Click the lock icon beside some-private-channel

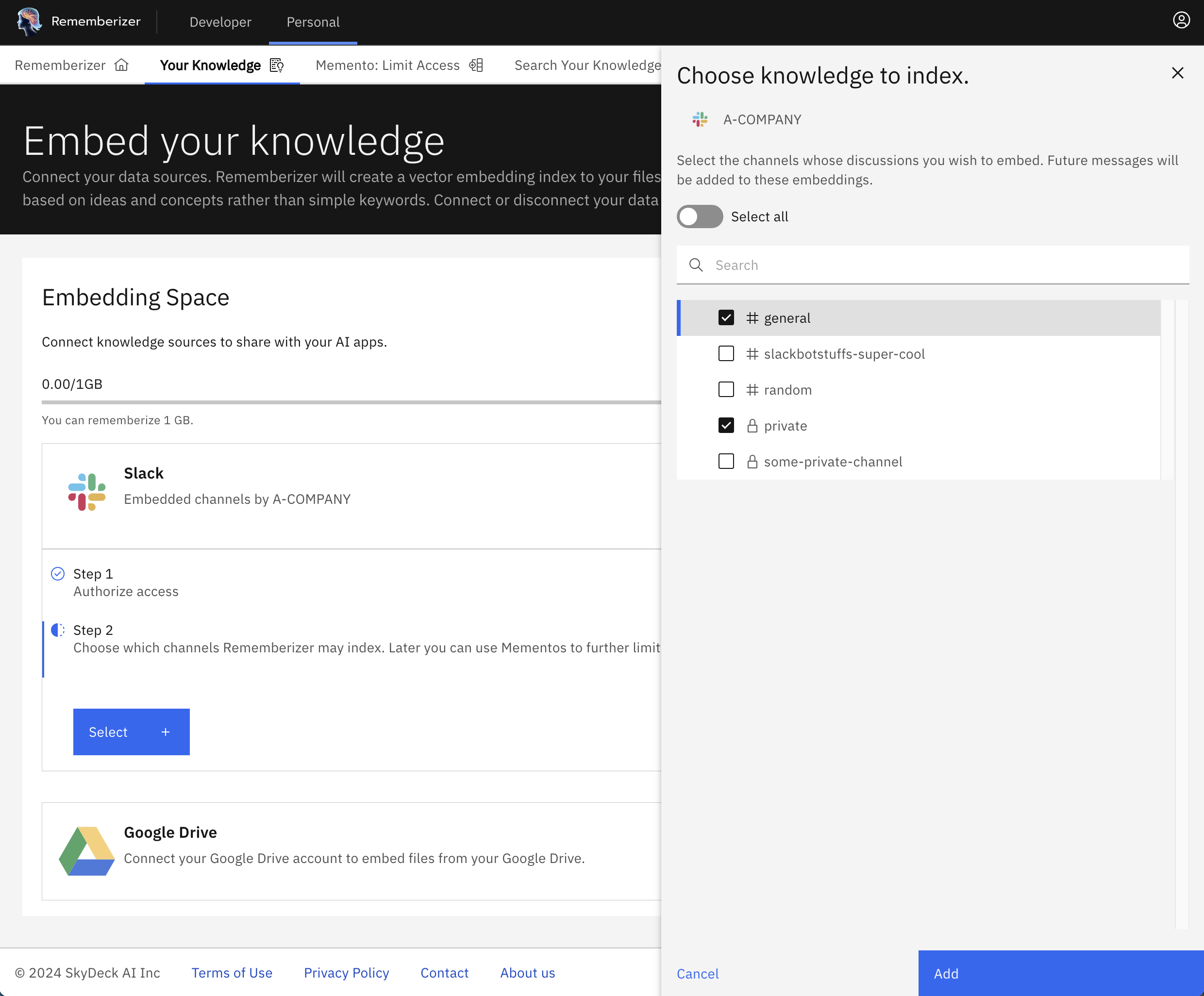click(752, 461)
